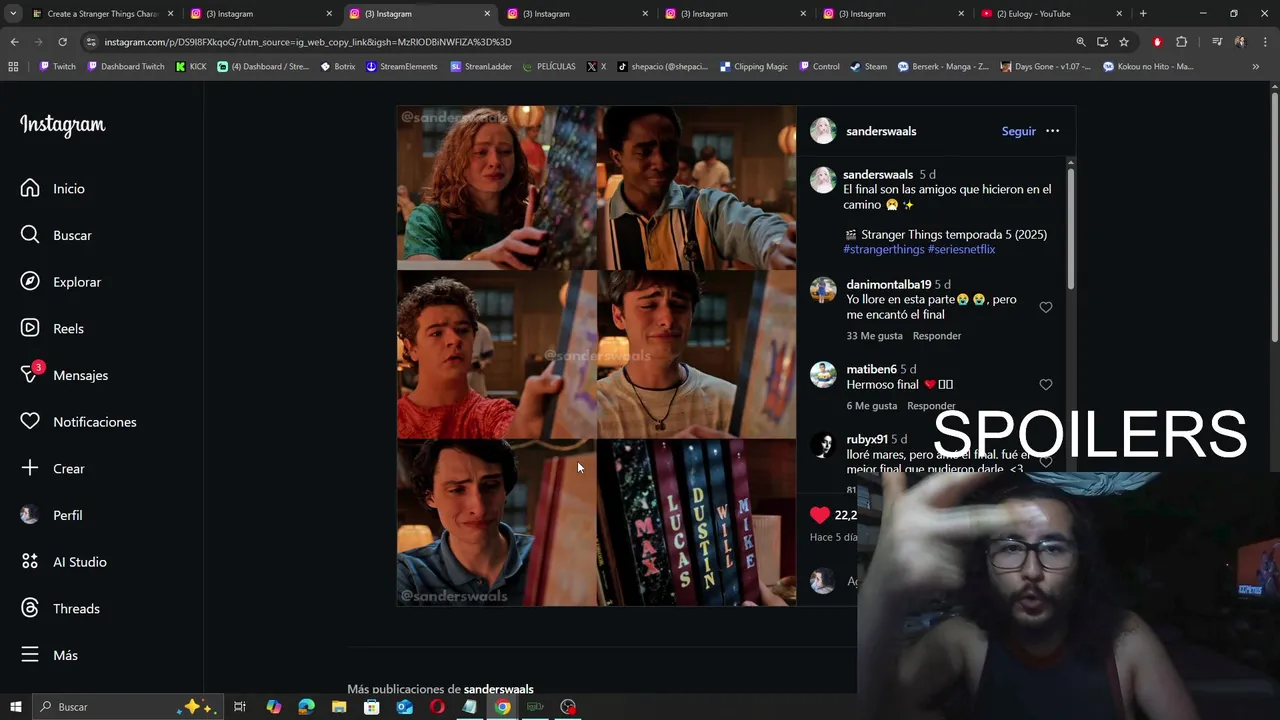This screenshot has width=1280, height=720.
Task: Open danimontalba19's avatar
Action: [823, 290]
